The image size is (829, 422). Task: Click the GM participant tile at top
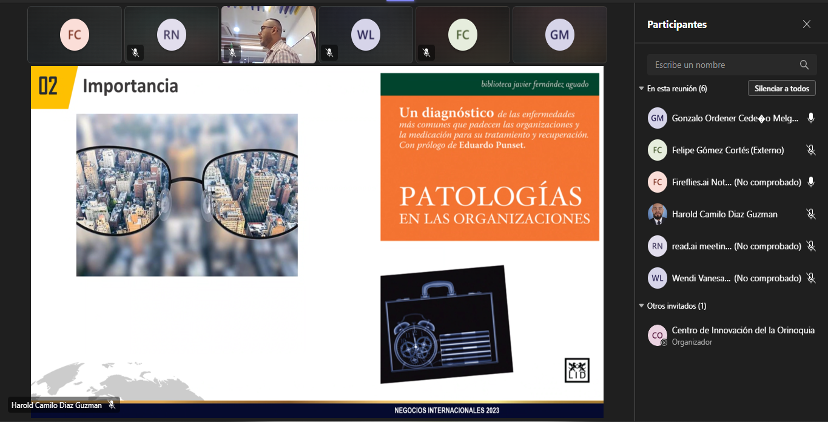click(x=559, y=35)
